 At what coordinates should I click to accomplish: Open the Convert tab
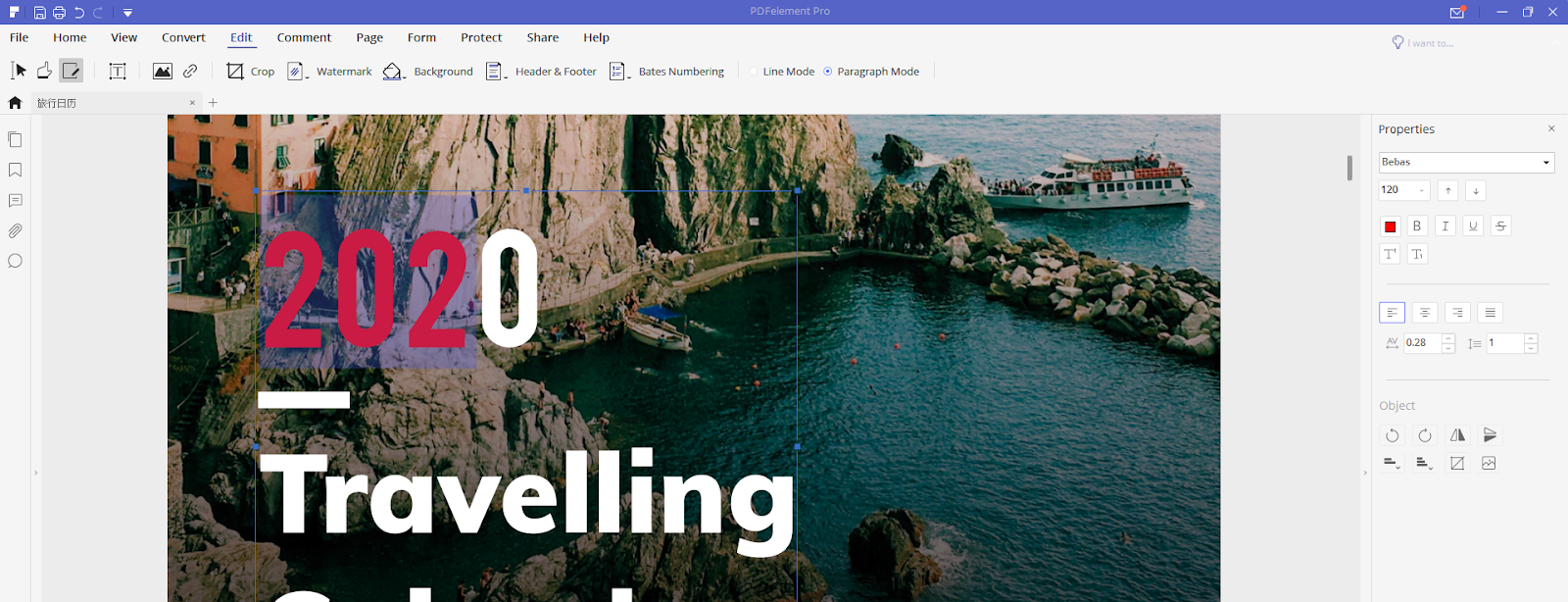tap(183, 37)
